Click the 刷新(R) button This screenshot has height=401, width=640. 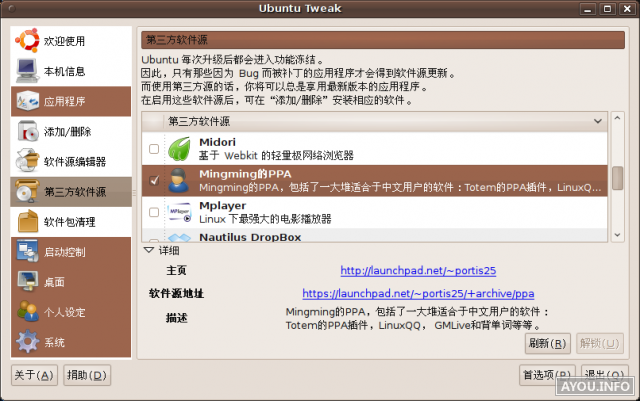[x=547, y=343]
